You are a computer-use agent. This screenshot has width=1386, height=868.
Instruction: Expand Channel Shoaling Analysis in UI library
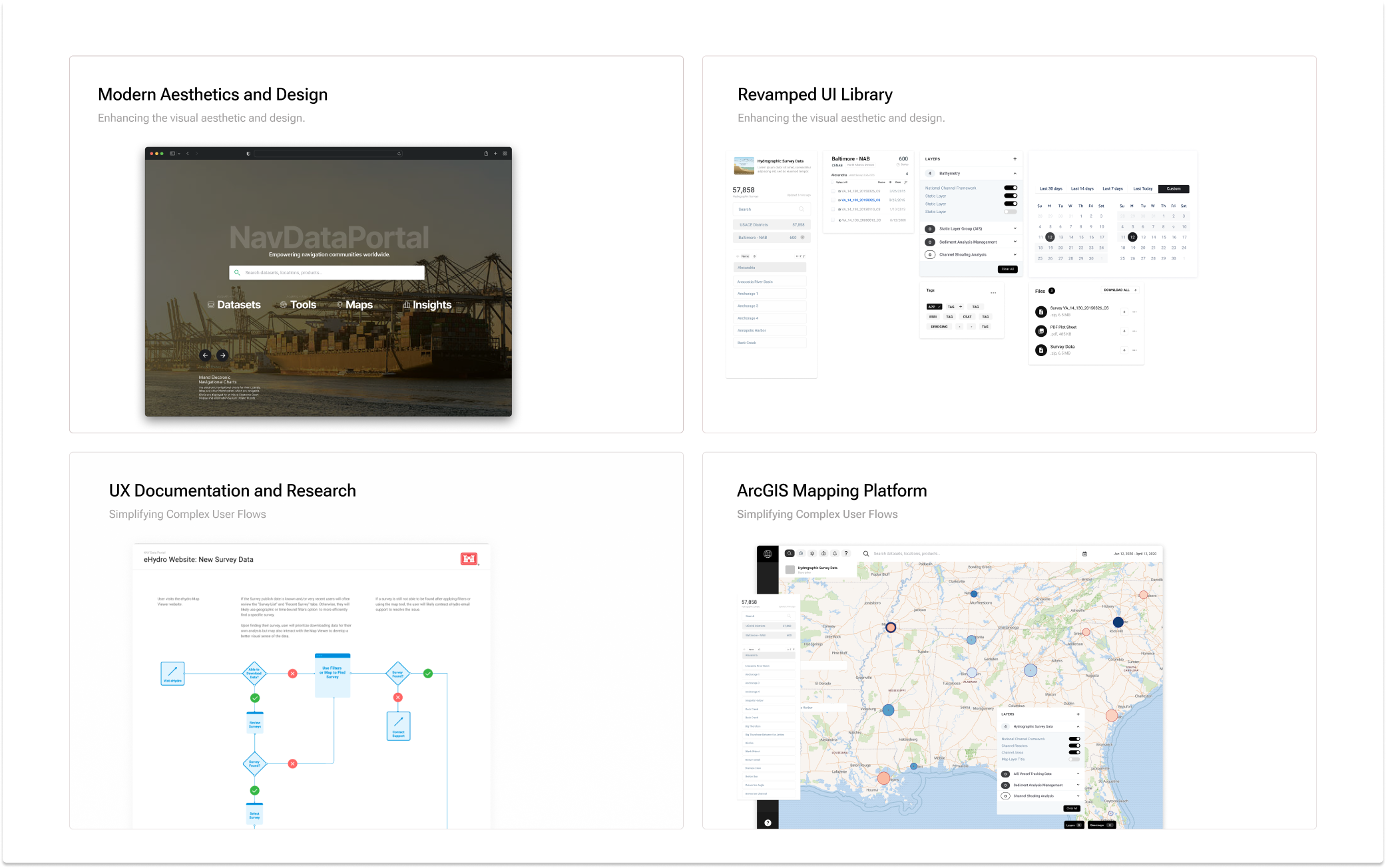pos(1015,254)
